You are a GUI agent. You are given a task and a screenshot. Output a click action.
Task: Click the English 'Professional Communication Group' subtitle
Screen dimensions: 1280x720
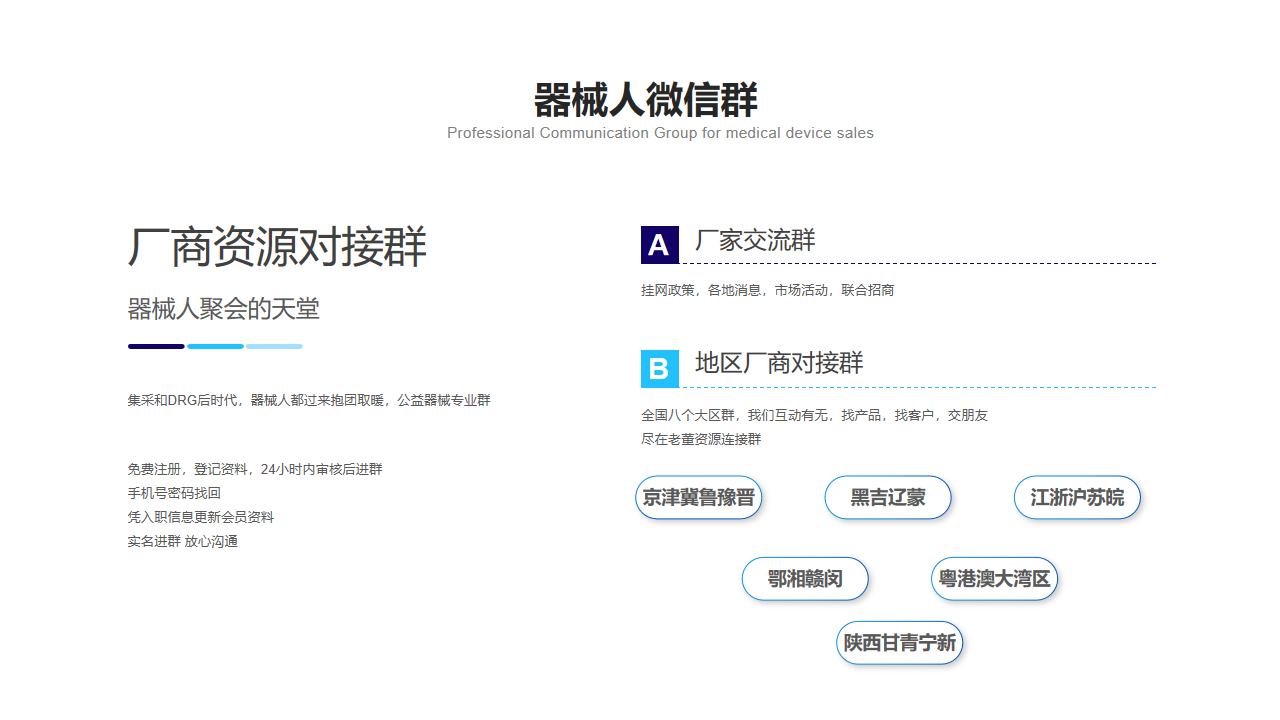[660, 133]
